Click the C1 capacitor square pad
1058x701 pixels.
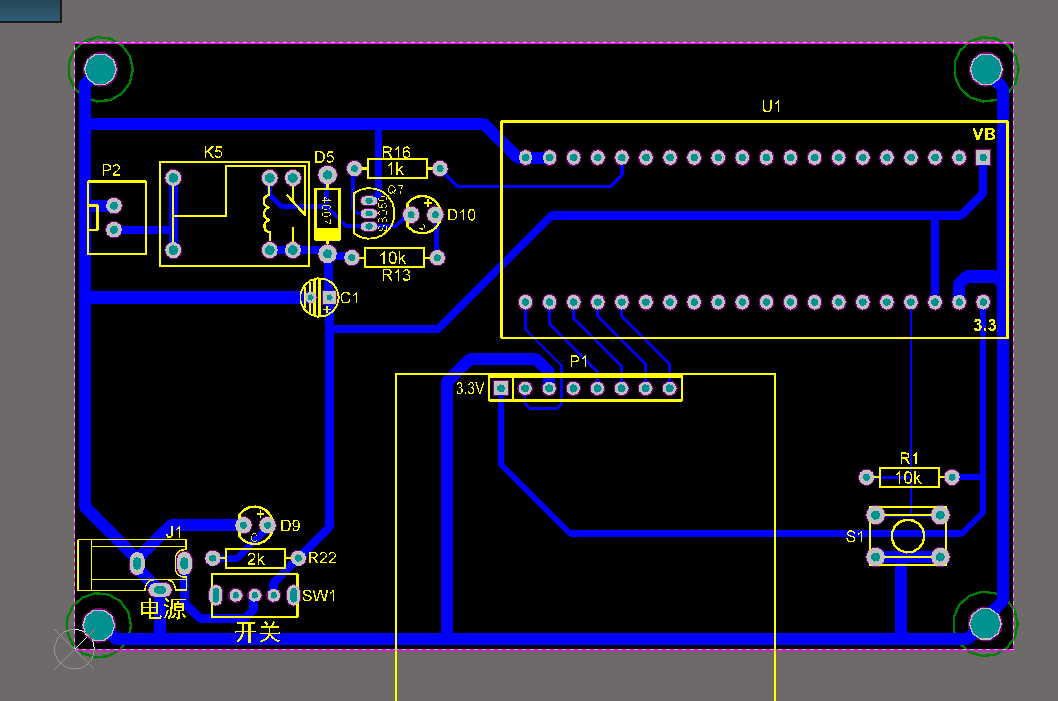(329, 297)
